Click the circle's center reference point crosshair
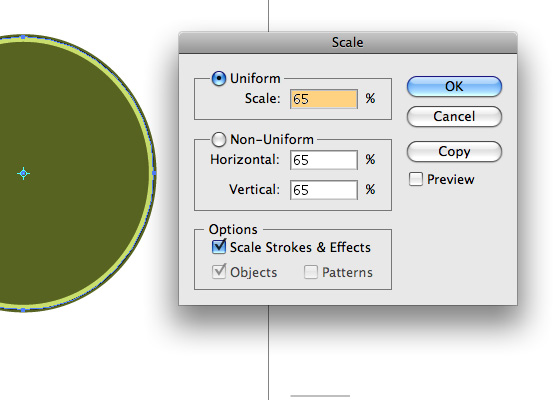The width and height of the screenshot is (560, 400). click(24, 174)
